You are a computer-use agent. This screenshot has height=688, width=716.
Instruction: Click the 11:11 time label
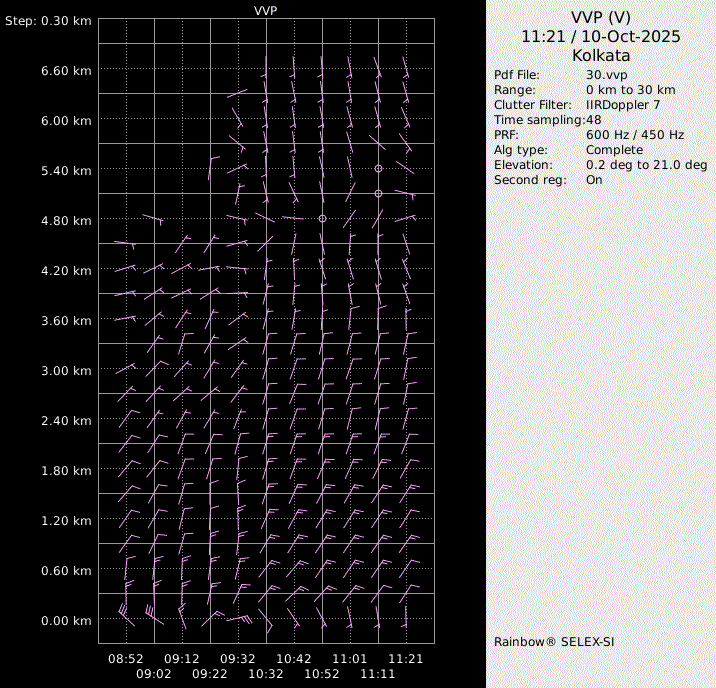(x=378, y=674)
